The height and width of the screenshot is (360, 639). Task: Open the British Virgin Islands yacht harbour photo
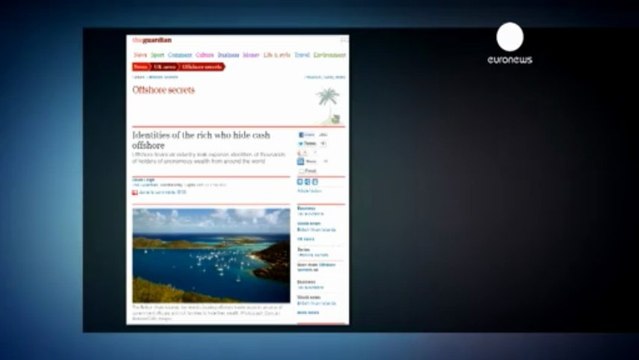(211, 255)
